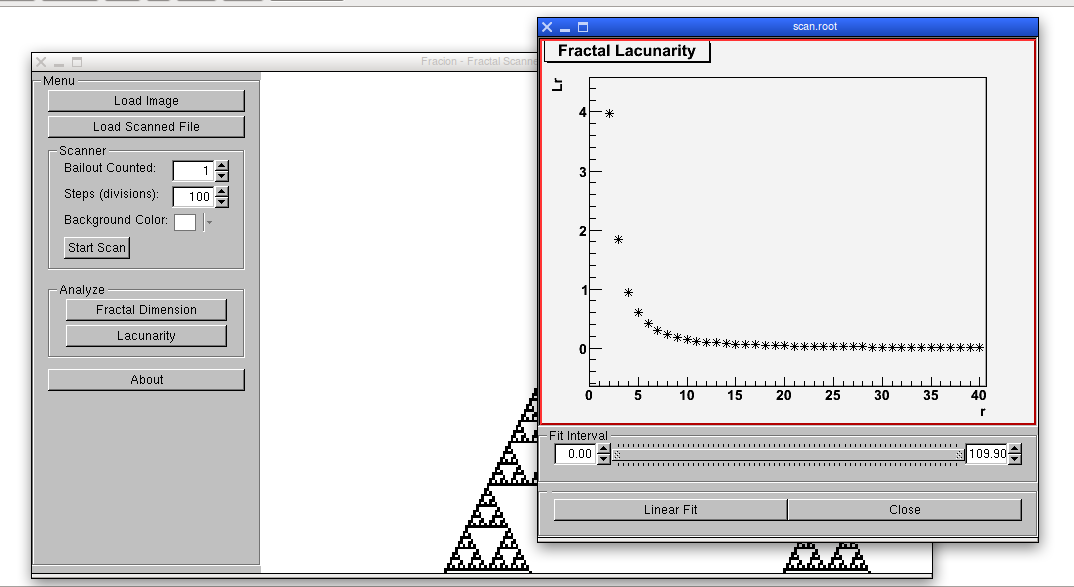Run the Fractal Dimension analysis
1074x587 pixels.
pyautogui.click(x=146, y=310)
